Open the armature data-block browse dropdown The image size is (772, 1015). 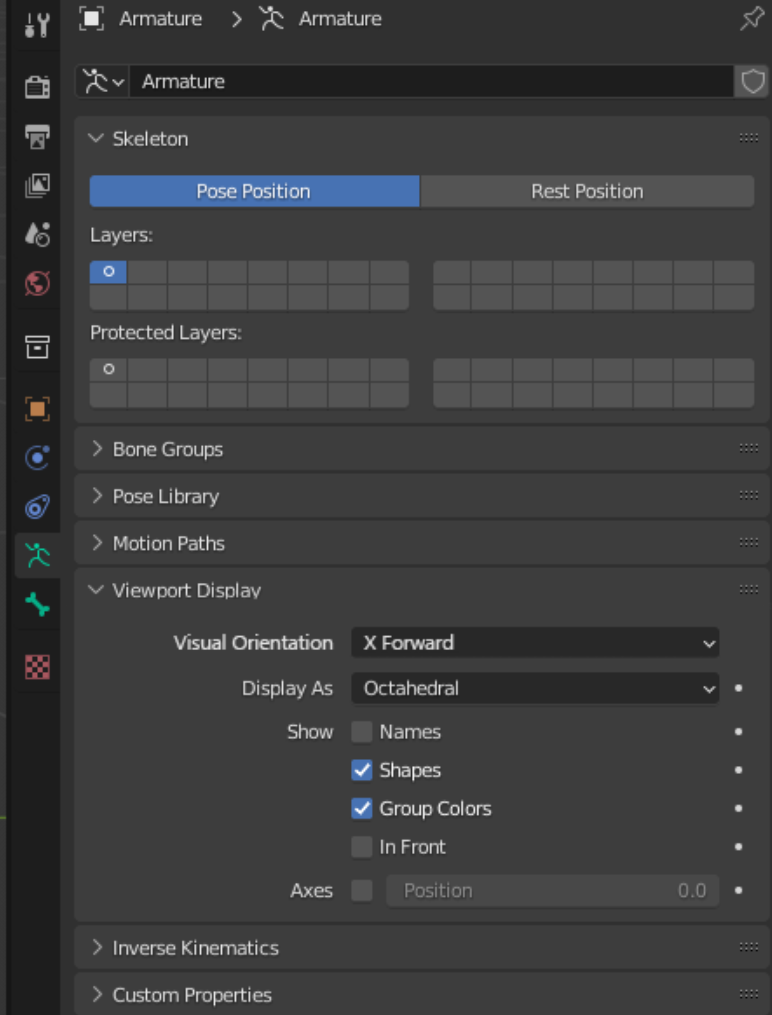102,82
